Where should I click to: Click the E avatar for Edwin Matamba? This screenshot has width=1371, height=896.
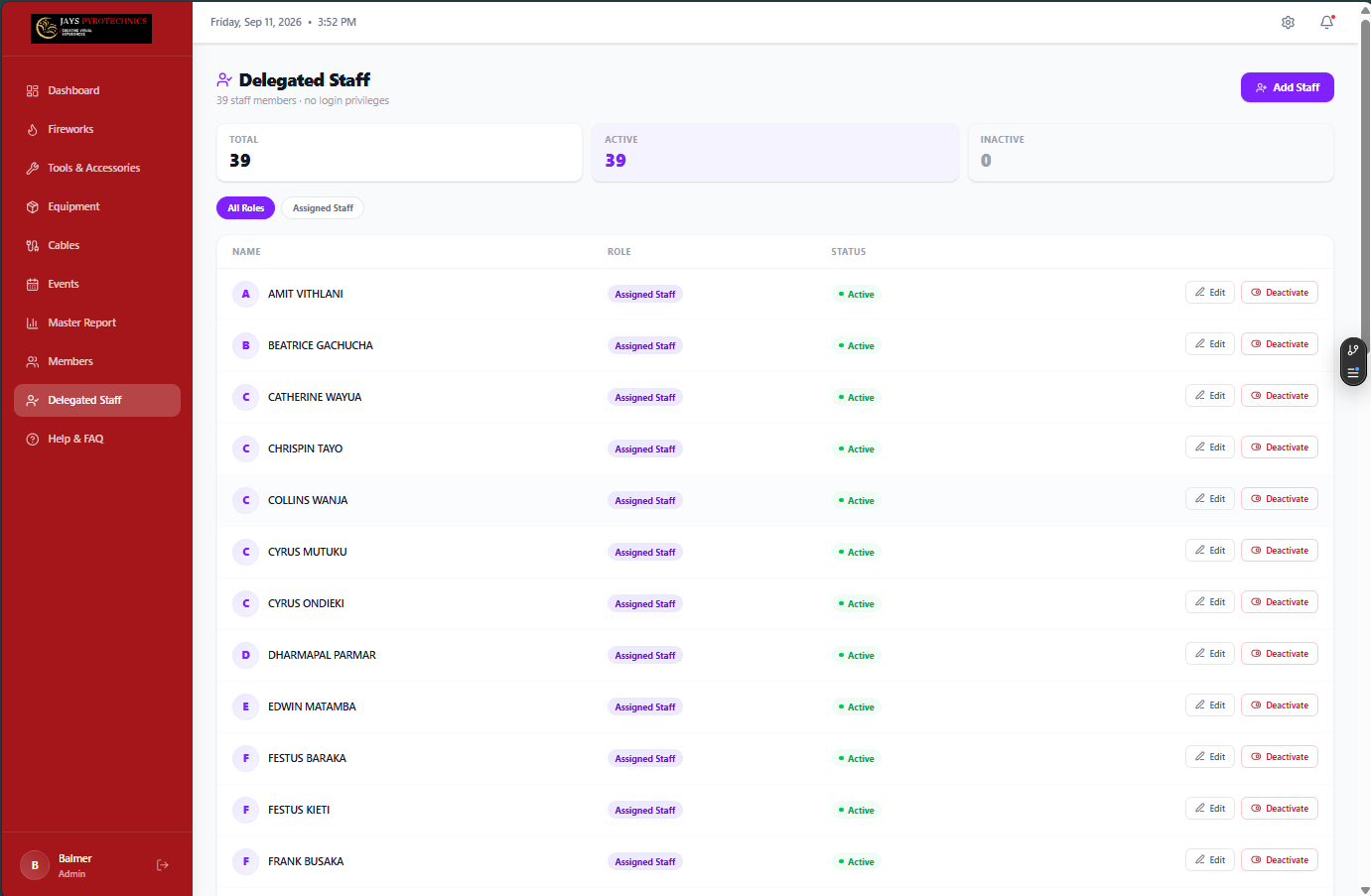245,706
